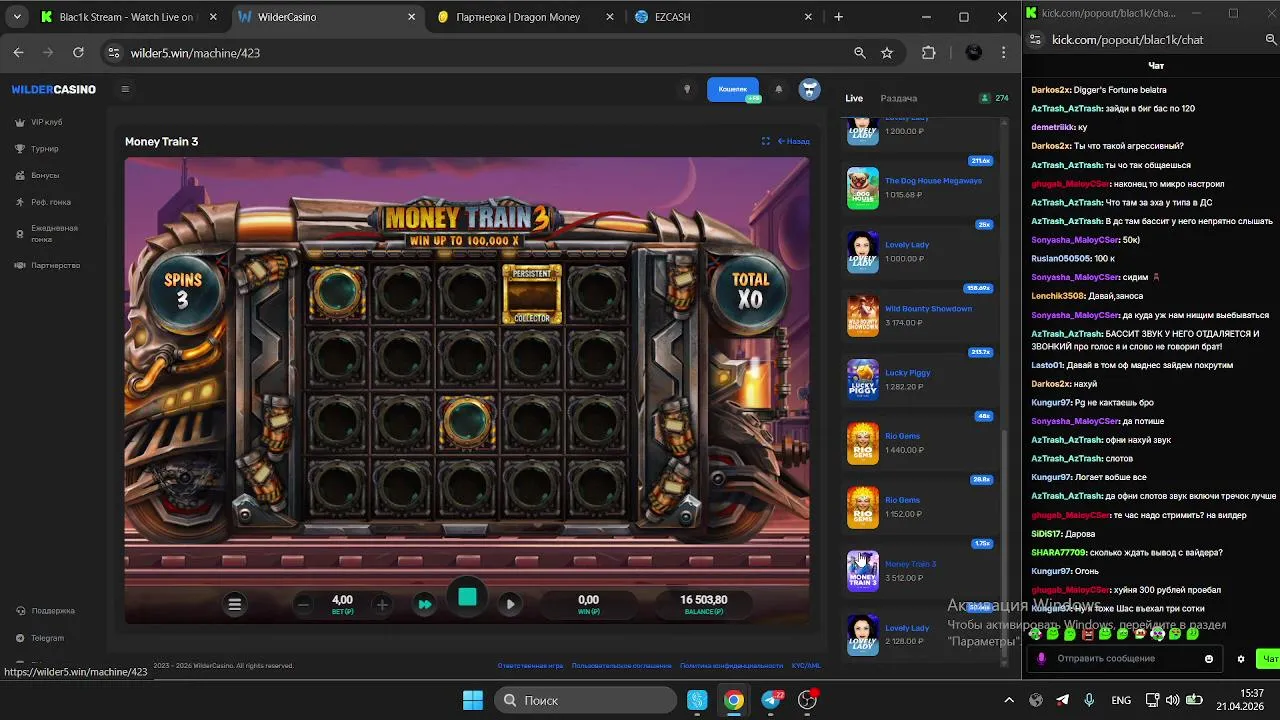Screen dimensions: 1280x720
Task: Click the taskbar Поиск search box
Action: (x=585, y=700)
